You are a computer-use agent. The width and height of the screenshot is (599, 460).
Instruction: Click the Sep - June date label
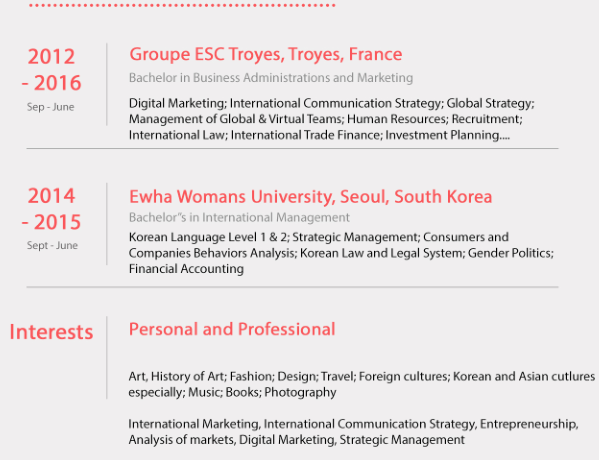click(x=50, y=107)
